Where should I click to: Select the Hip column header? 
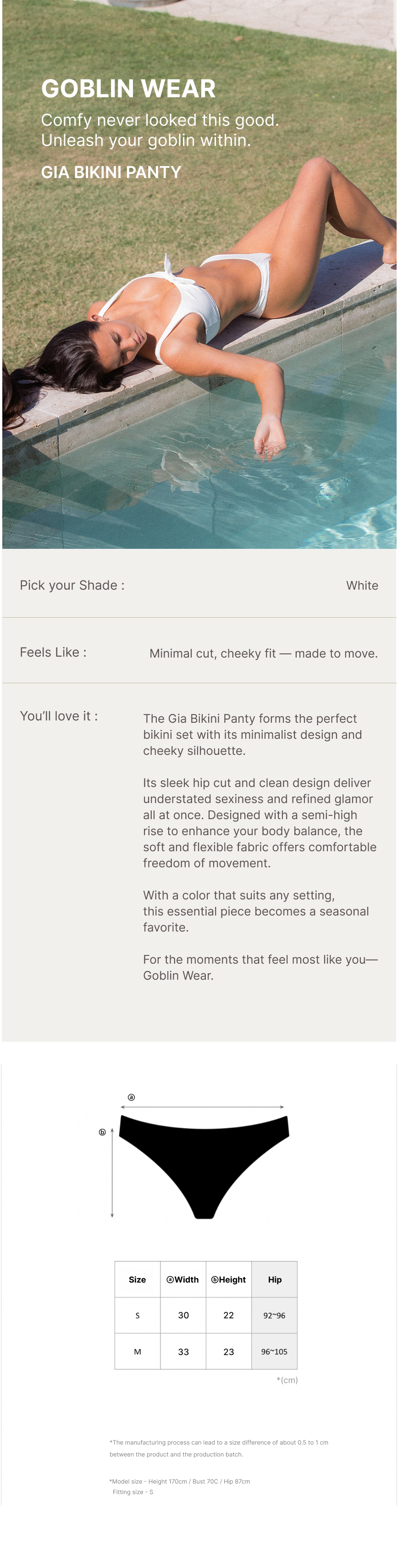click(x=275, y=1279)
